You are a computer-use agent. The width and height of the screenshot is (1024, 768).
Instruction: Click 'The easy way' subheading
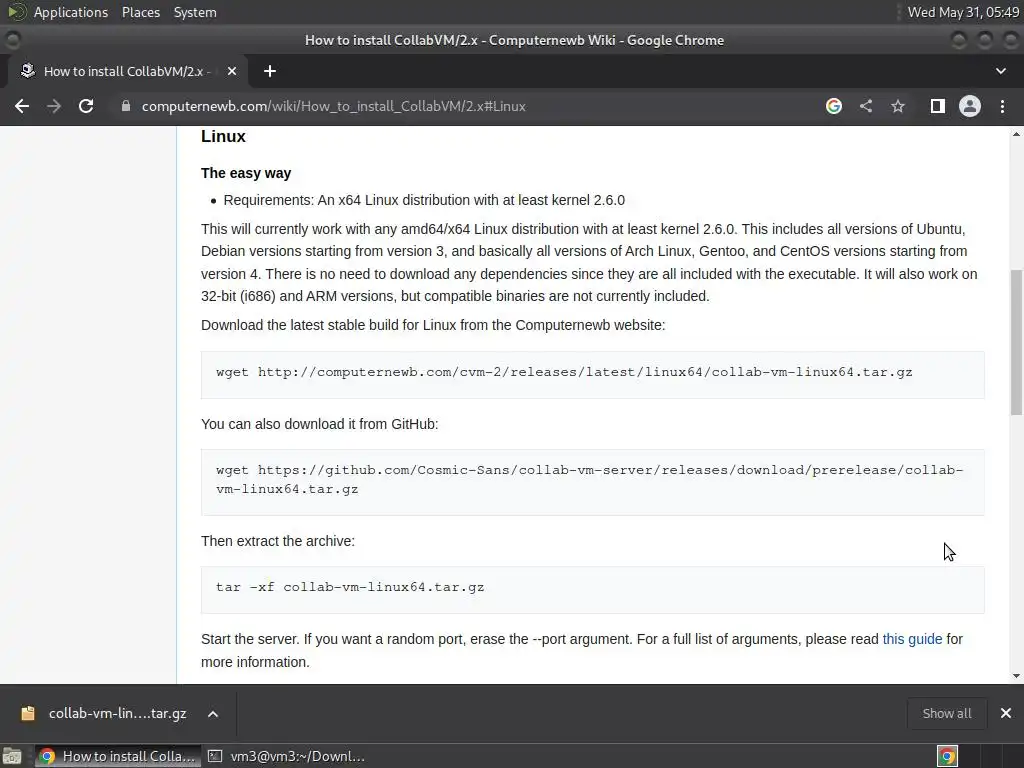point(246,173)
